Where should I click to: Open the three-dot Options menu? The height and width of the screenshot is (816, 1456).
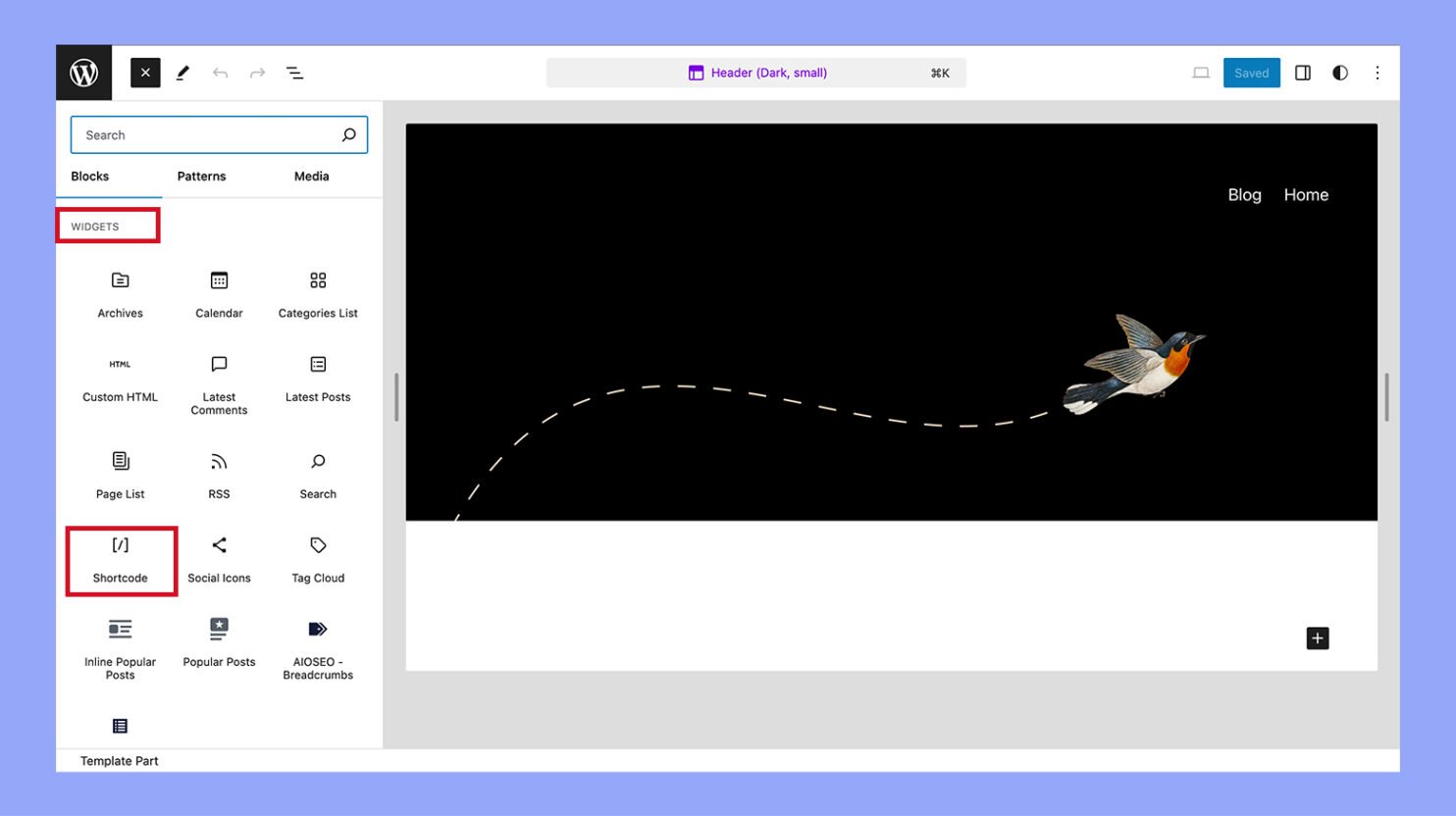[x=1378, y=73]
